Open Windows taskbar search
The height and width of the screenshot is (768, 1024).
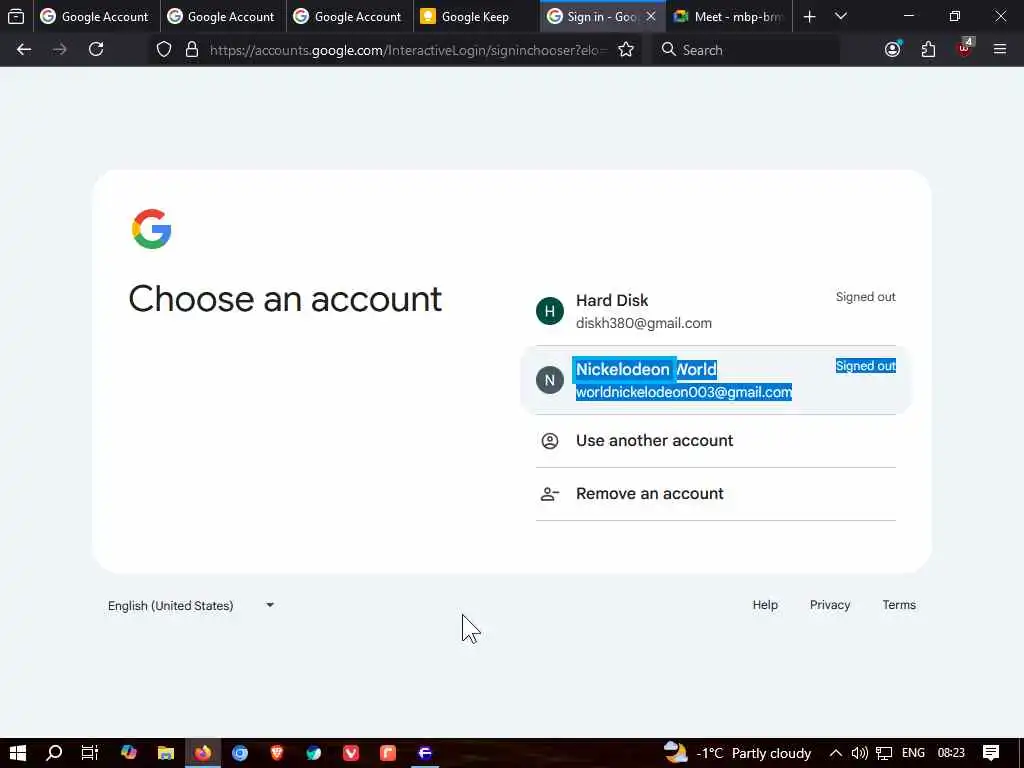coord(54,753)
